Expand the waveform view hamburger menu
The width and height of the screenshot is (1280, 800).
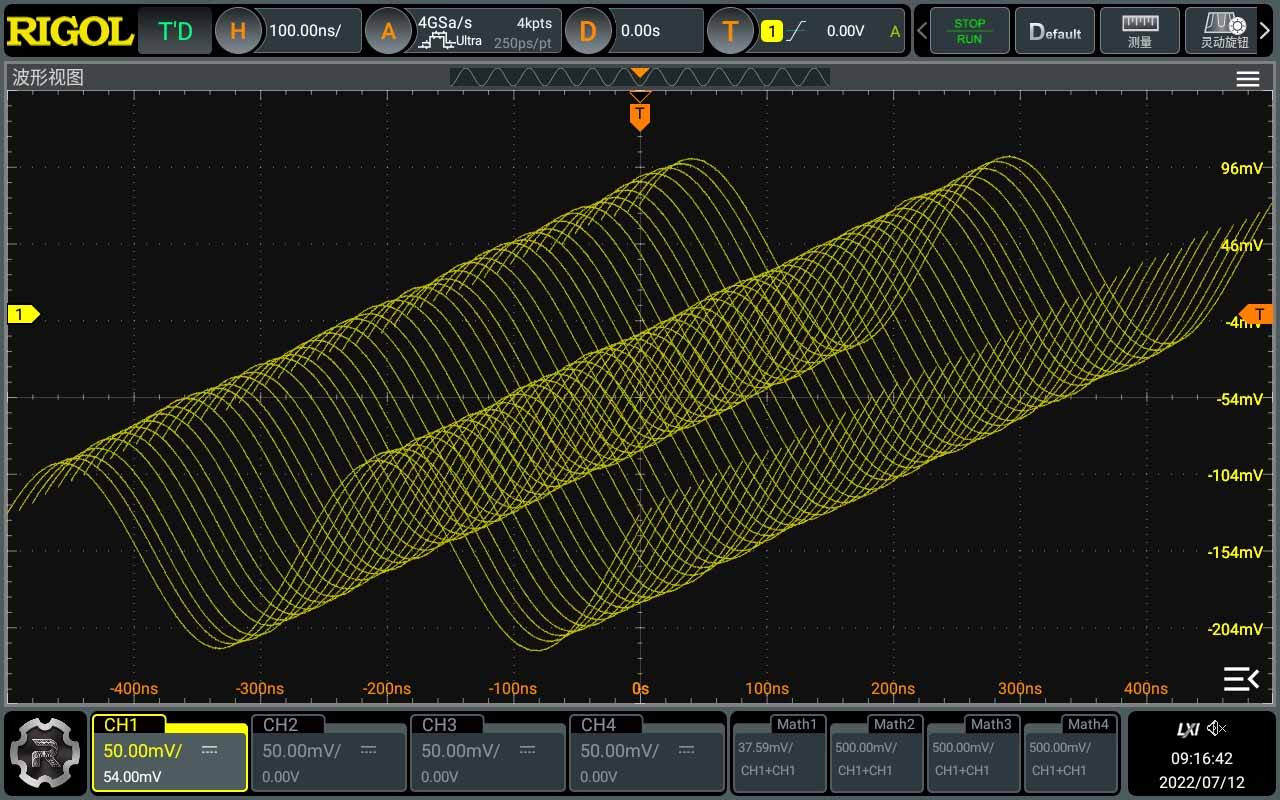[x=1247, y=80]
